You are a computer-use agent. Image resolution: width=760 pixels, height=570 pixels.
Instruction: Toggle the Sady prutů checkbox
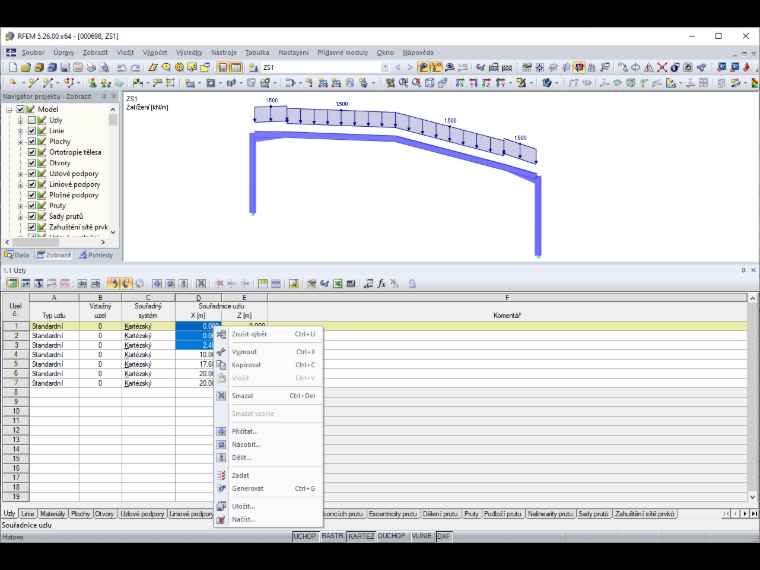32,216
